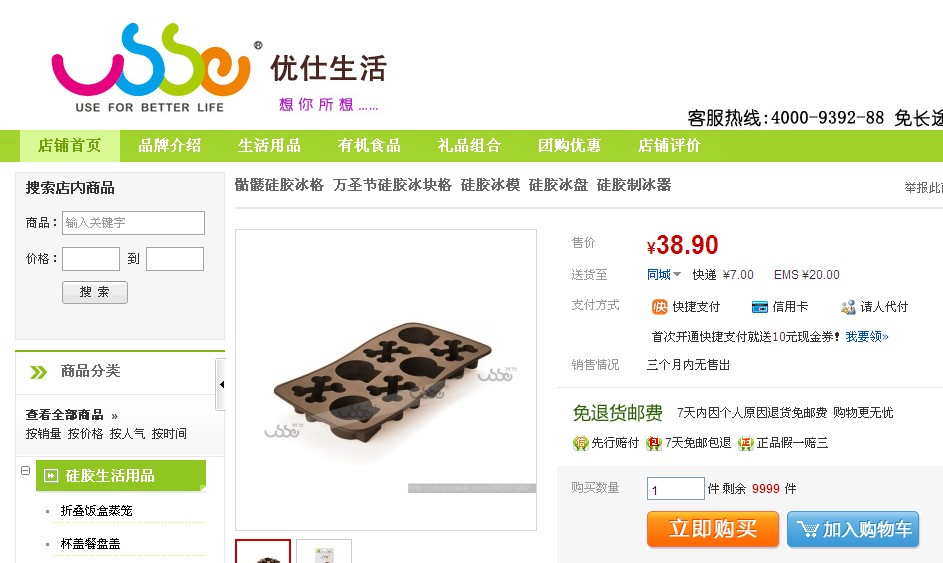Screen dimensions: 943x563
Task: Open the 生活用品 navigation tab
Action: click(269, 146)
